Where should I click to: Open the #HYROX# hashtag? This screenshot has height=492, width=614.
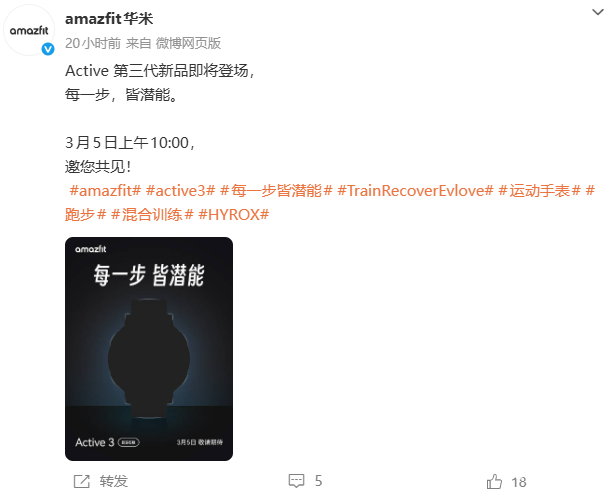[x=234, y=215]
